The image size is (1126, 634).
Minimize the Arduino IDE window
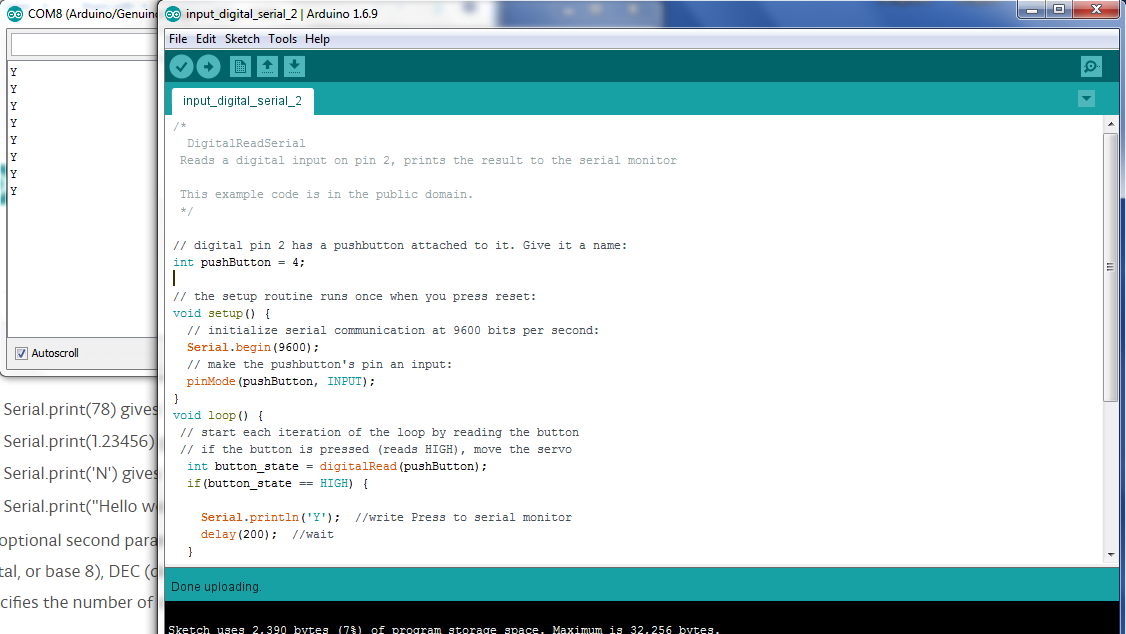tap(1032, 10)
